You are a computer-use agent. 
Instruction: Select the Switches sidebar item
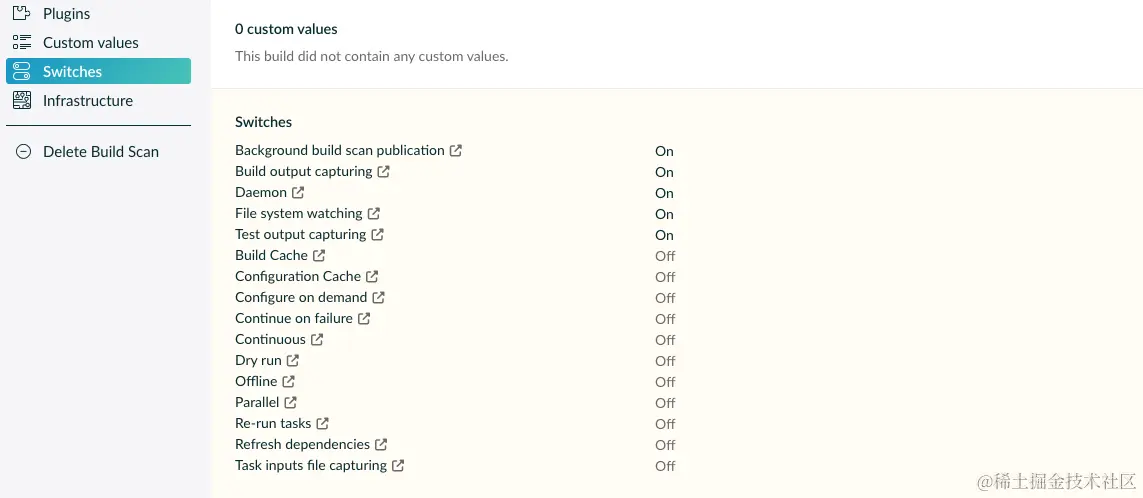click(98, 71)
